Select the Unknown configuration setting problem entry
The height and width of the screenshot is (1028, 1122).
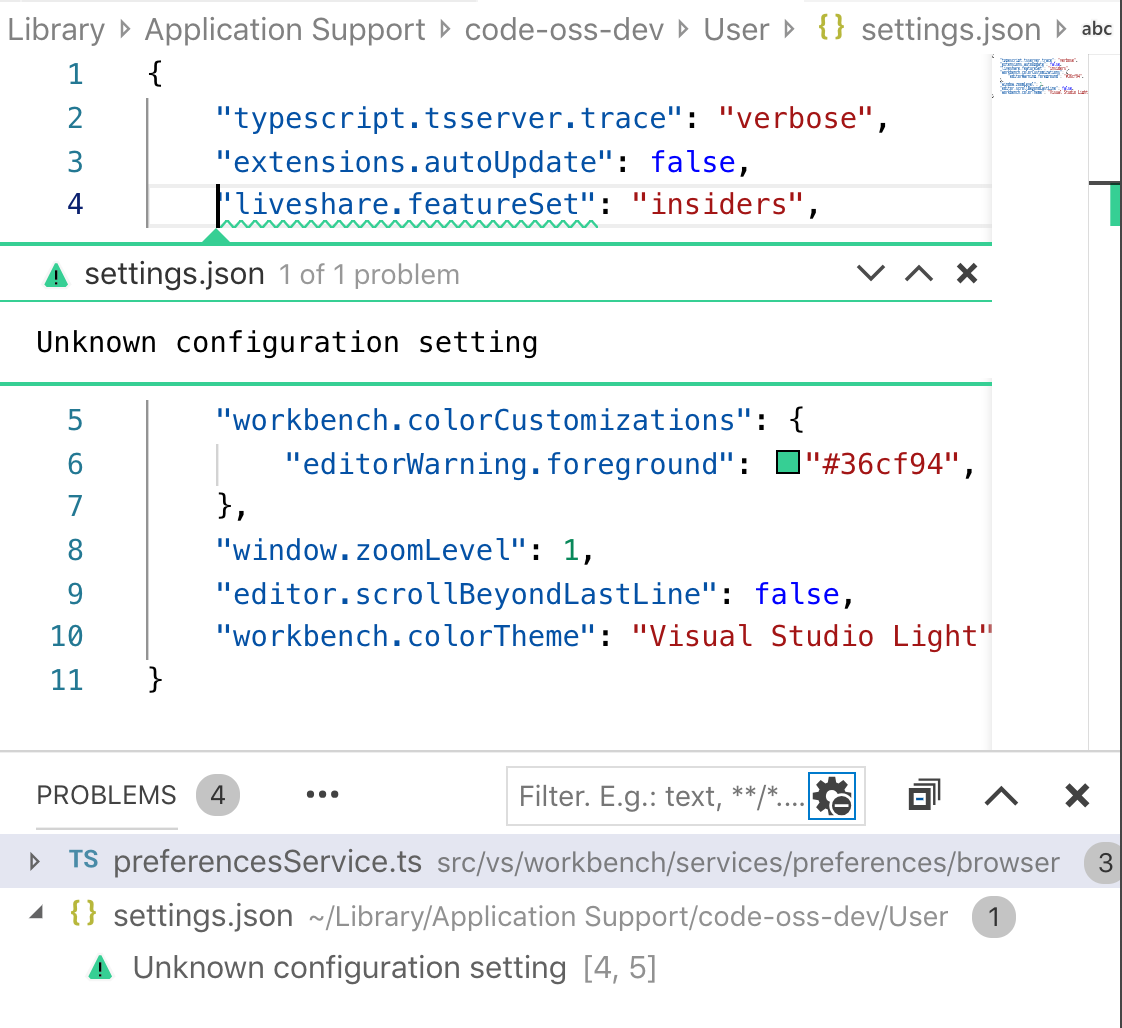pyautogui.click(x=350, y=967)
